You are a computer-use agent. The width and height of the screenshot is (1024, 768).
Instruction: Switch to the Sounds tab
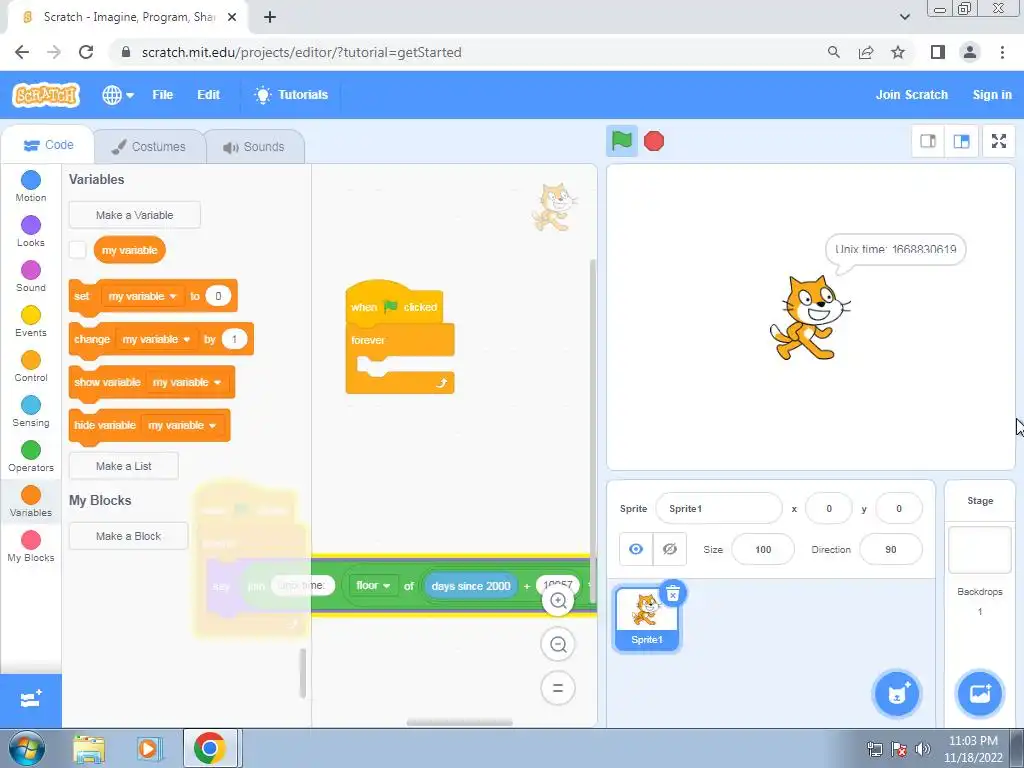(x=254, y=146)
